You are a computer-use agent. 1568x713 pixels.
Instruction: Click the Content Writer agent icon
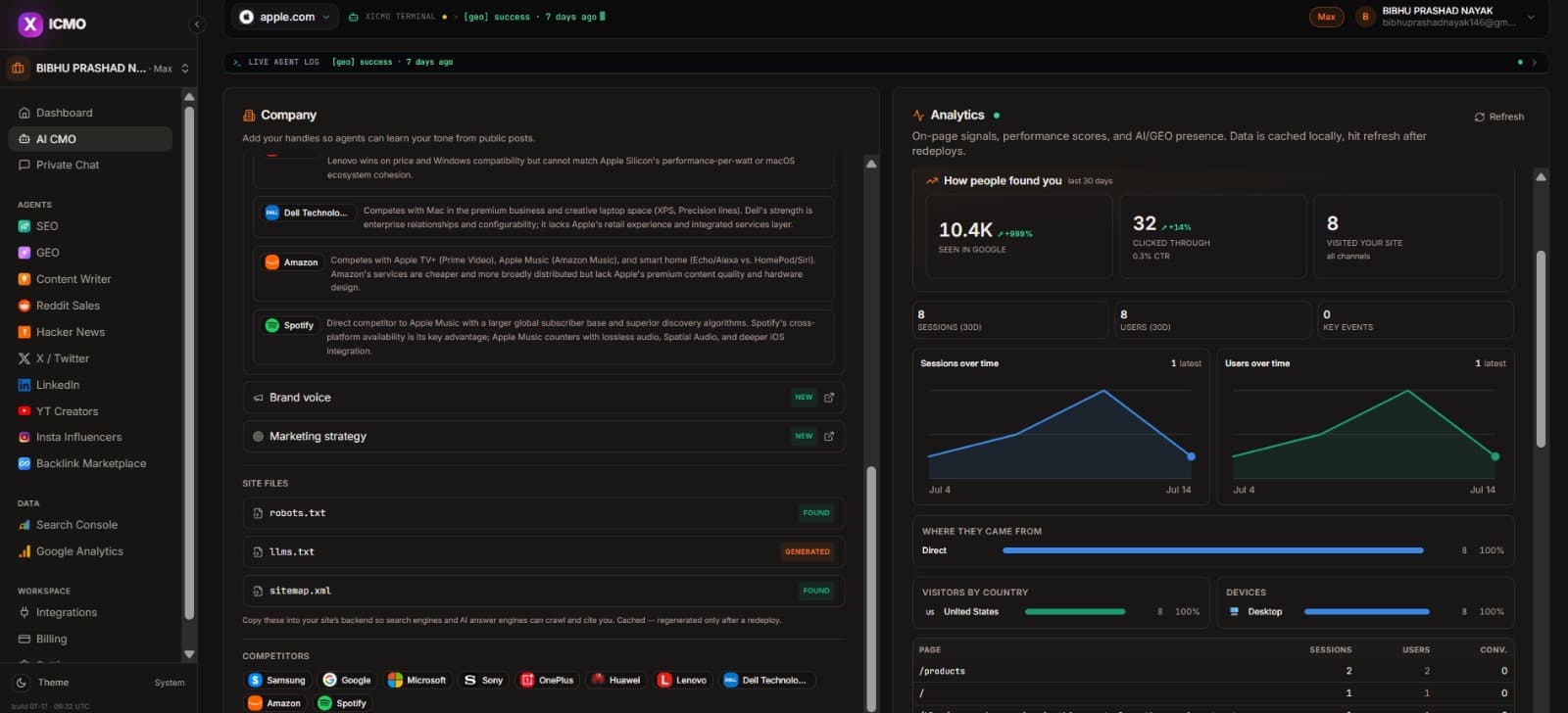(x=24, y=279)
